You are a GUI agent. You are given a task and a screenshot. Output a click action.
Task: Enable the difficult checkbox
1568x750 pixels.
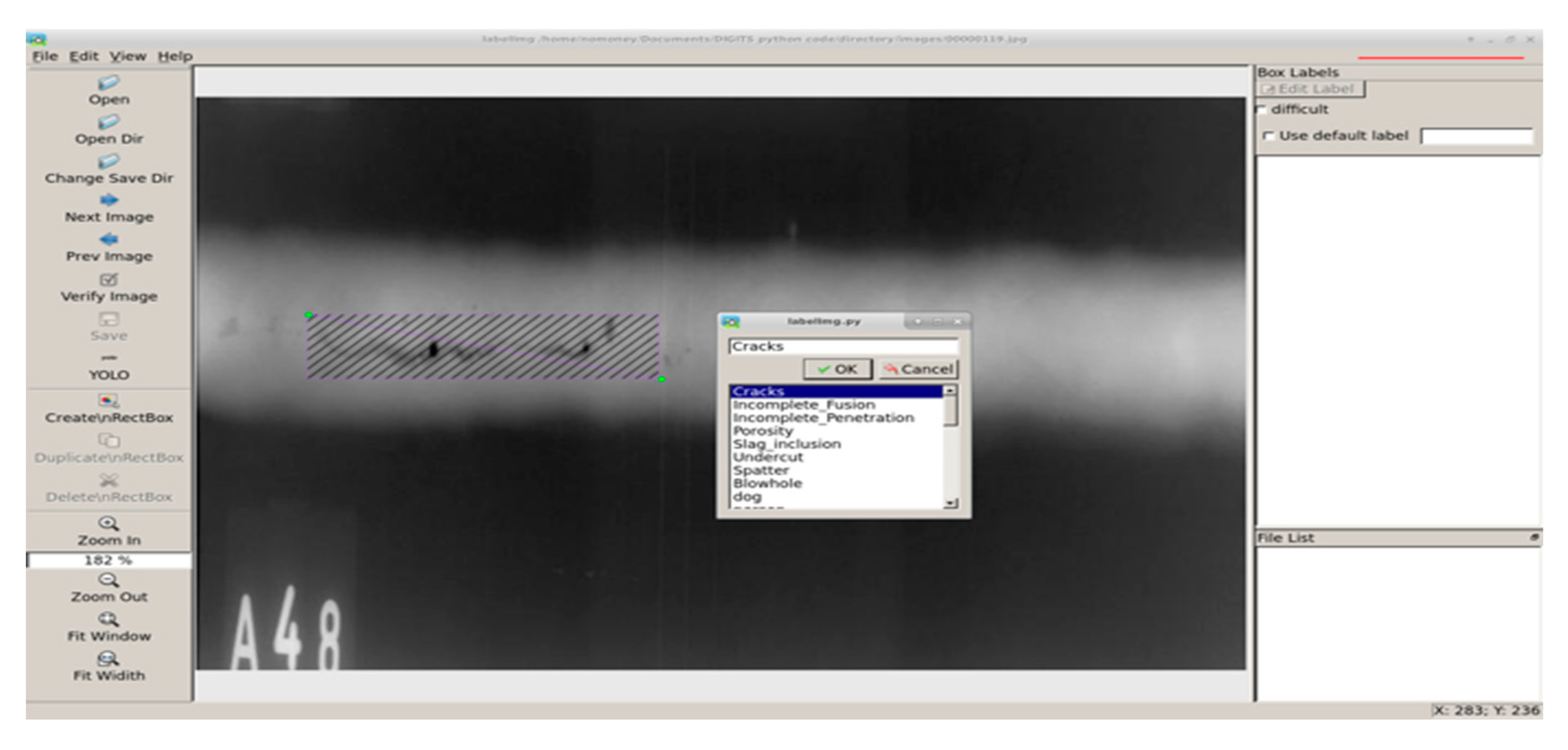(x=1263, y=110)
